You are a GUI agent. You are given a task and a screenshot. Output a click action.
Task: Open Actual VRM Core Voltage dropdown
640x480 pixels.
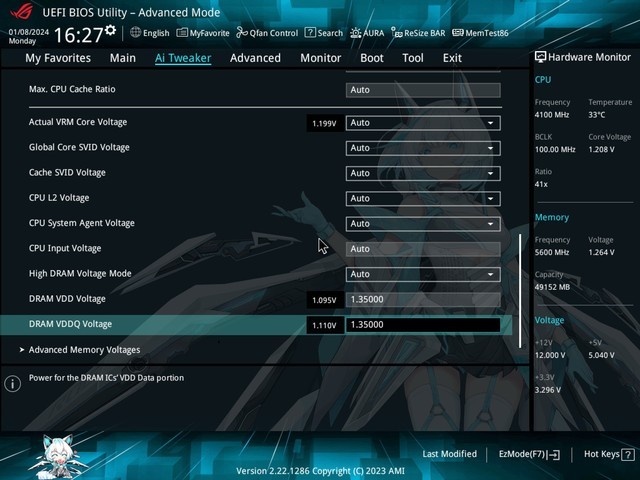tap(423, 123)
